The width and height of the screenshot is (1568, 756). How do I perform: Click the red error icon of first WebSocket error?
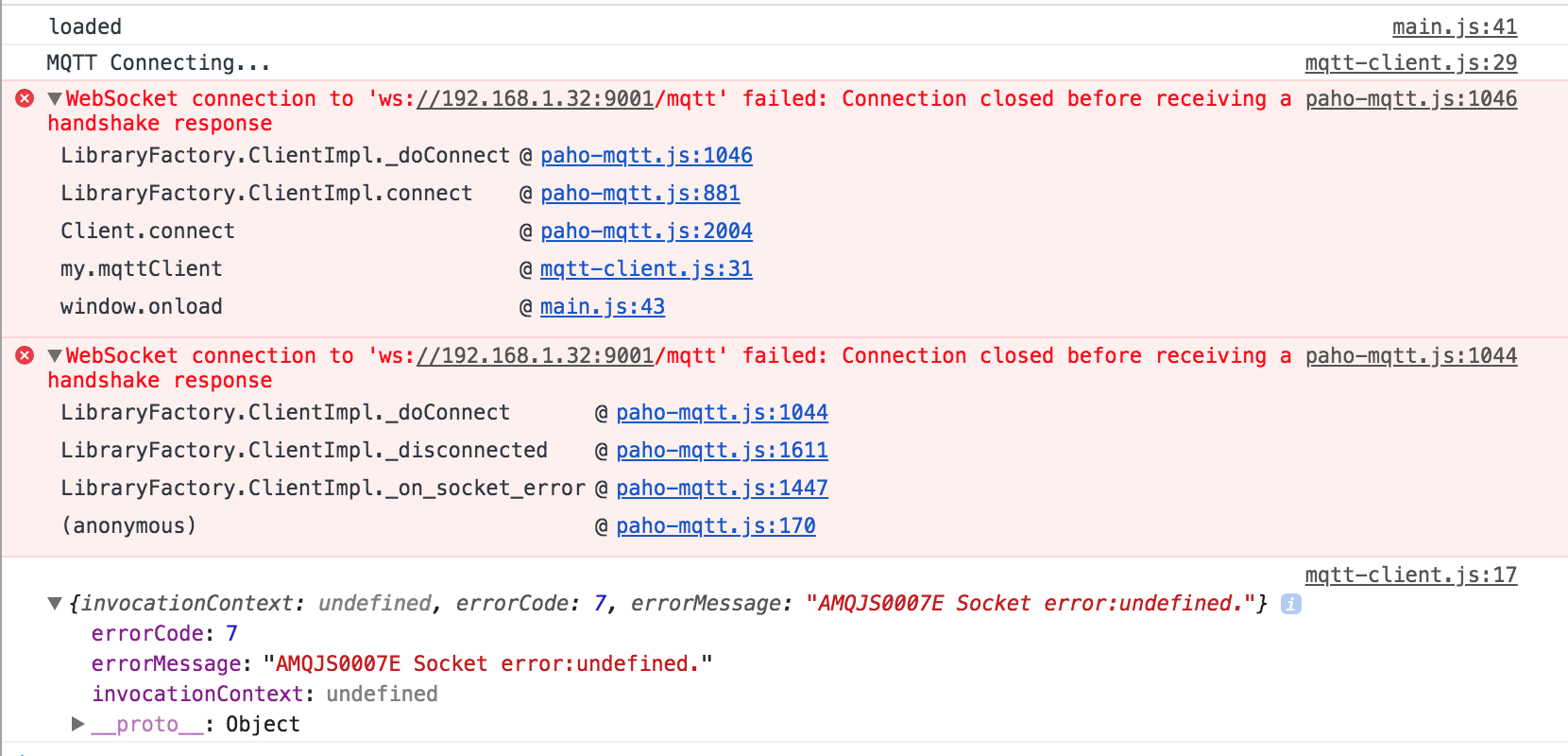[x=26, y=98]
